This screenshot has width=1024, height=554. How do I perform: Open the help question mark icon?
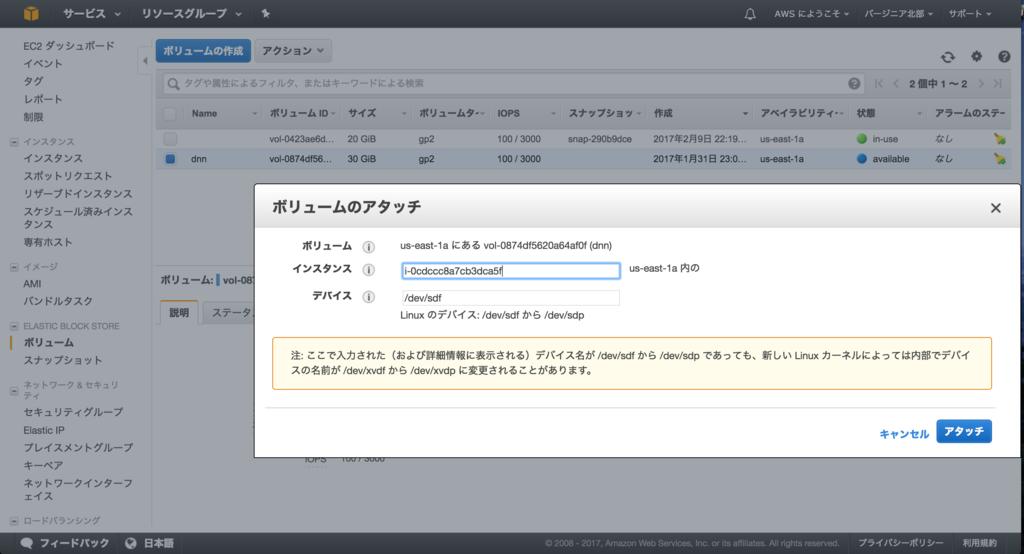[x=1004, y=57]
